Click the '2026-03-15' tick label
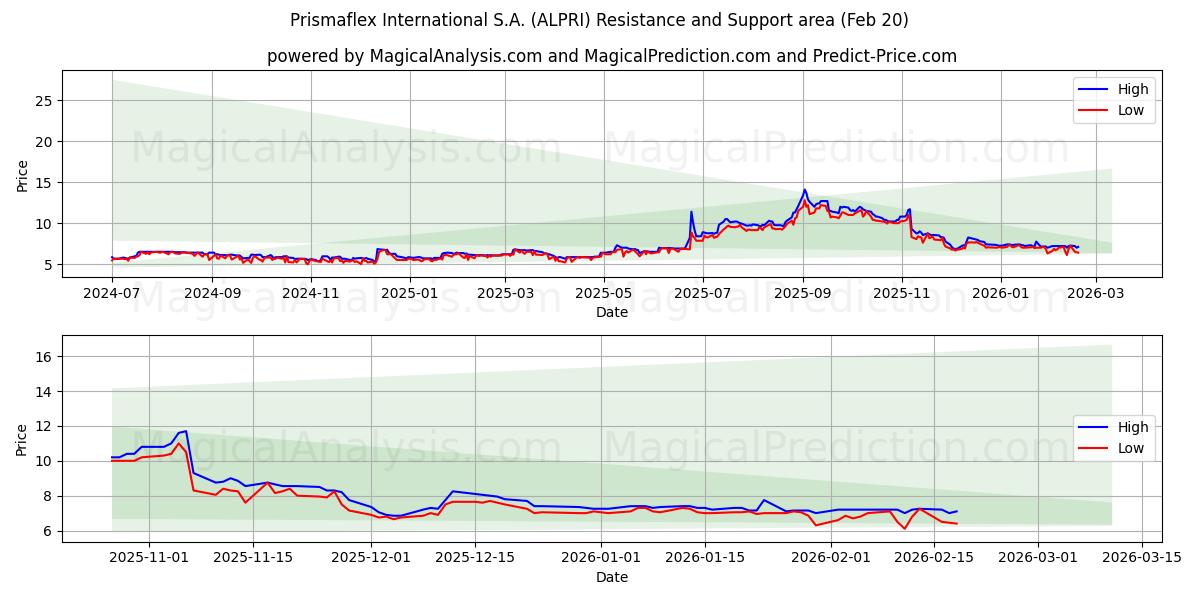 pyautogui.click(x=1141, y=558)
